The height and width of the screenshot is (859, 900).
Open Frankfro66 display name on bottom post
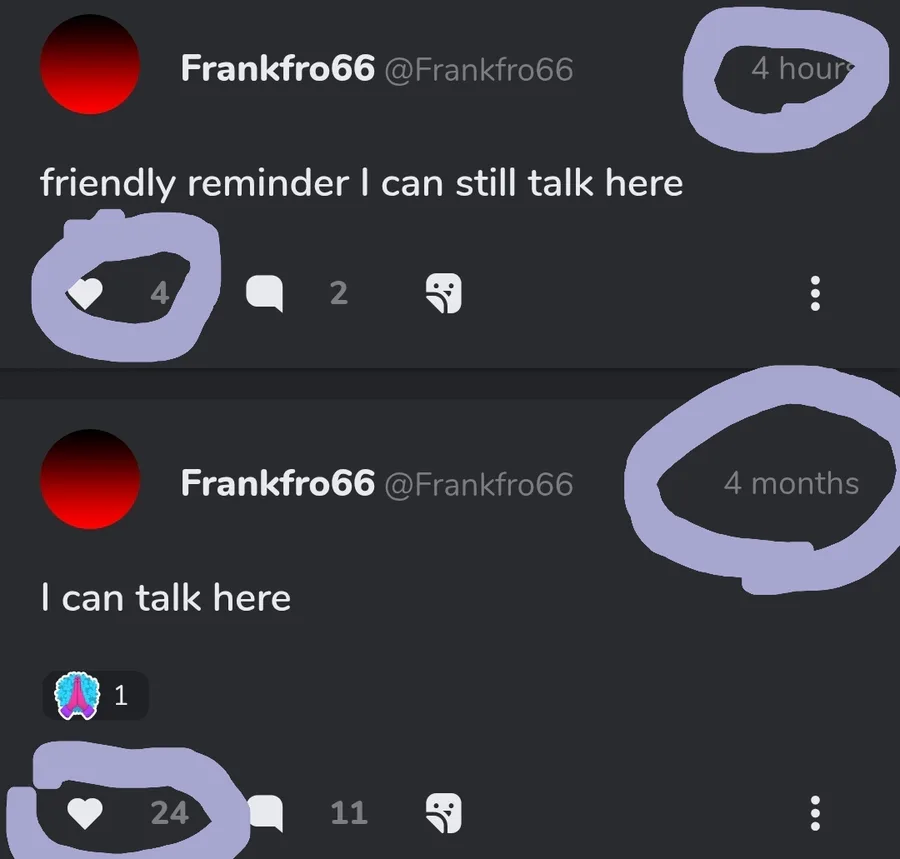tap(277, 483)
